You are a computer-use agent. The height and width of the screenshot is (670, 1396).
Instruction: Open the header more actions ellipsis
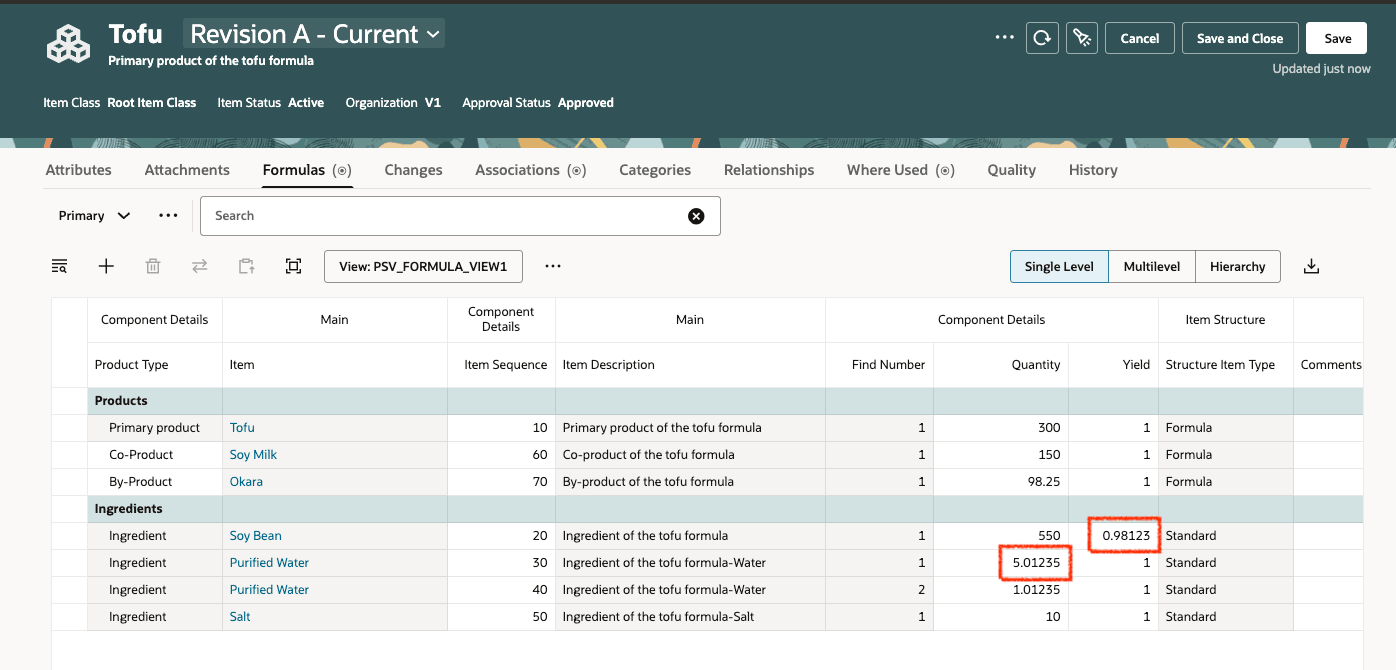point(1005,38)
